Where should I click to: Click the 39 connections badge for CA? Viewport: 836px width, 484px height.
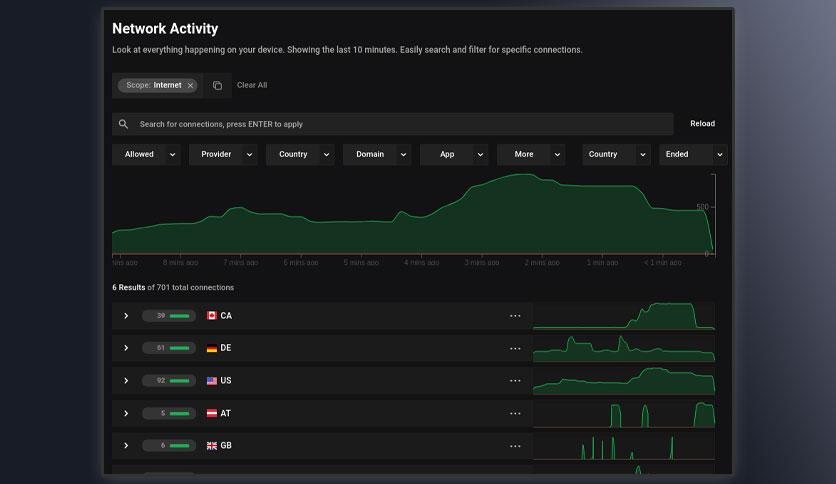(169, 316)
